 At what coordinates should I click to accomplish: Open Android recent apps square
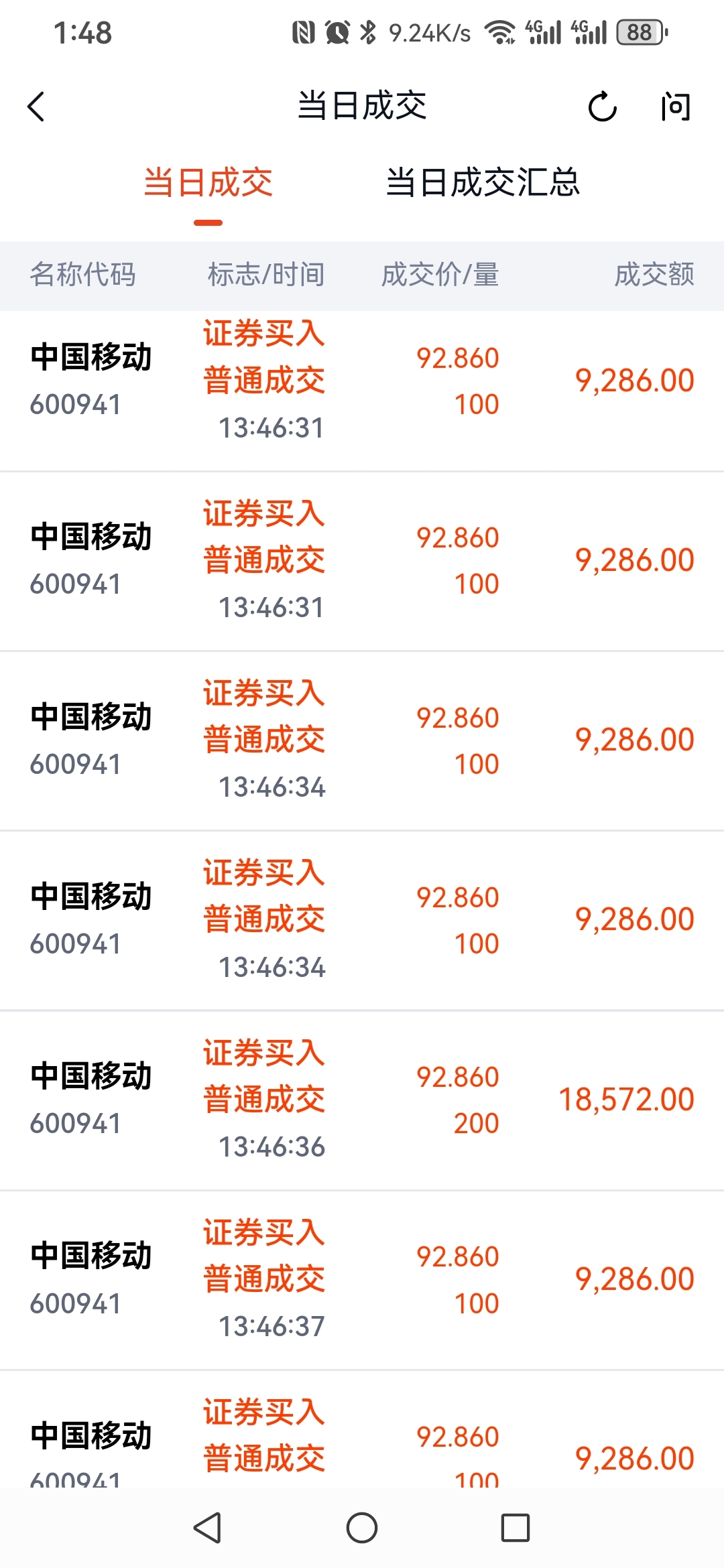pyautogui.click(x=515, y=1528)
